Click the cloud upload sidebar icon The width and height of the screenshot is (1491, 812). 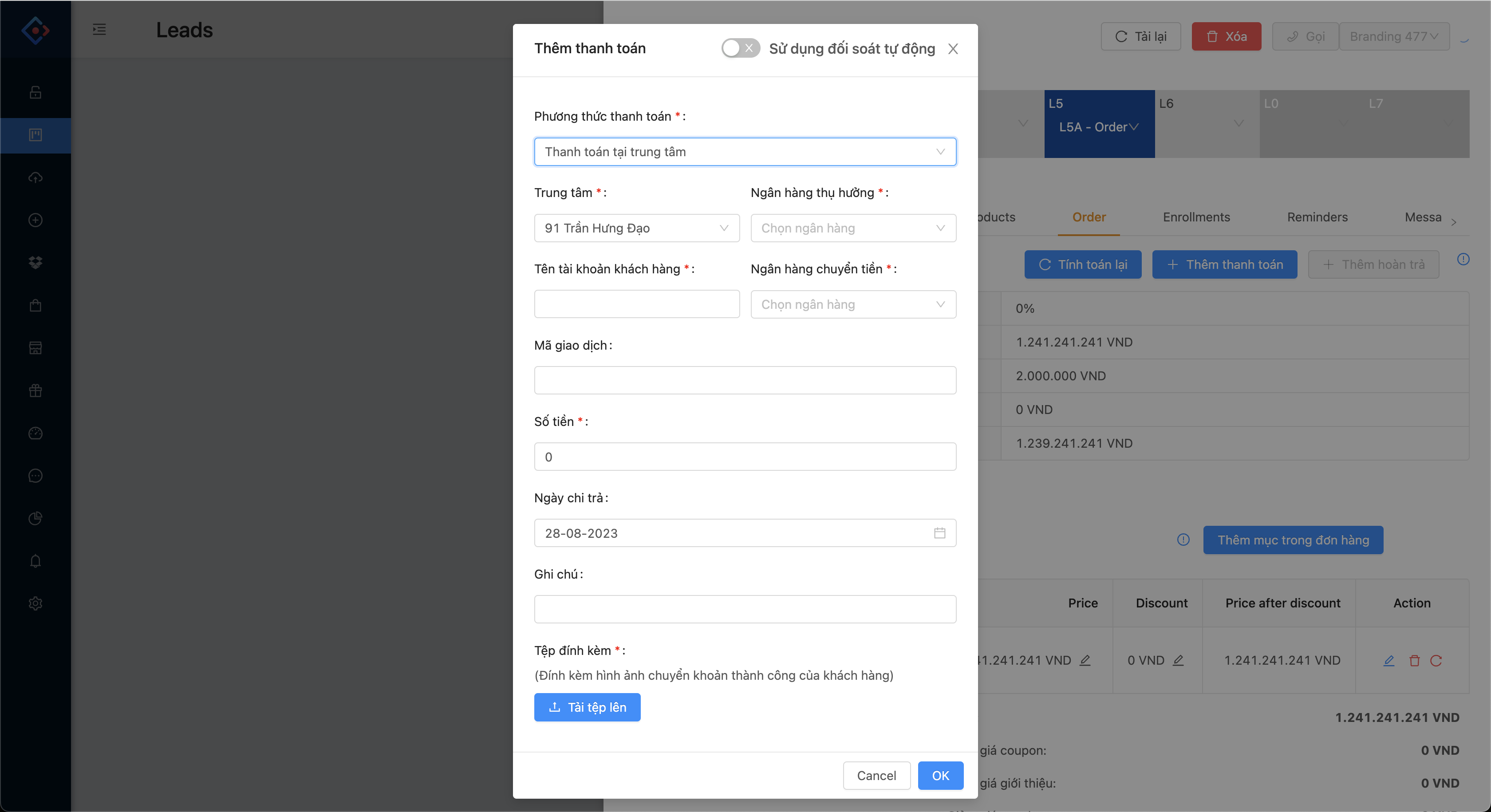click(35, 177)
